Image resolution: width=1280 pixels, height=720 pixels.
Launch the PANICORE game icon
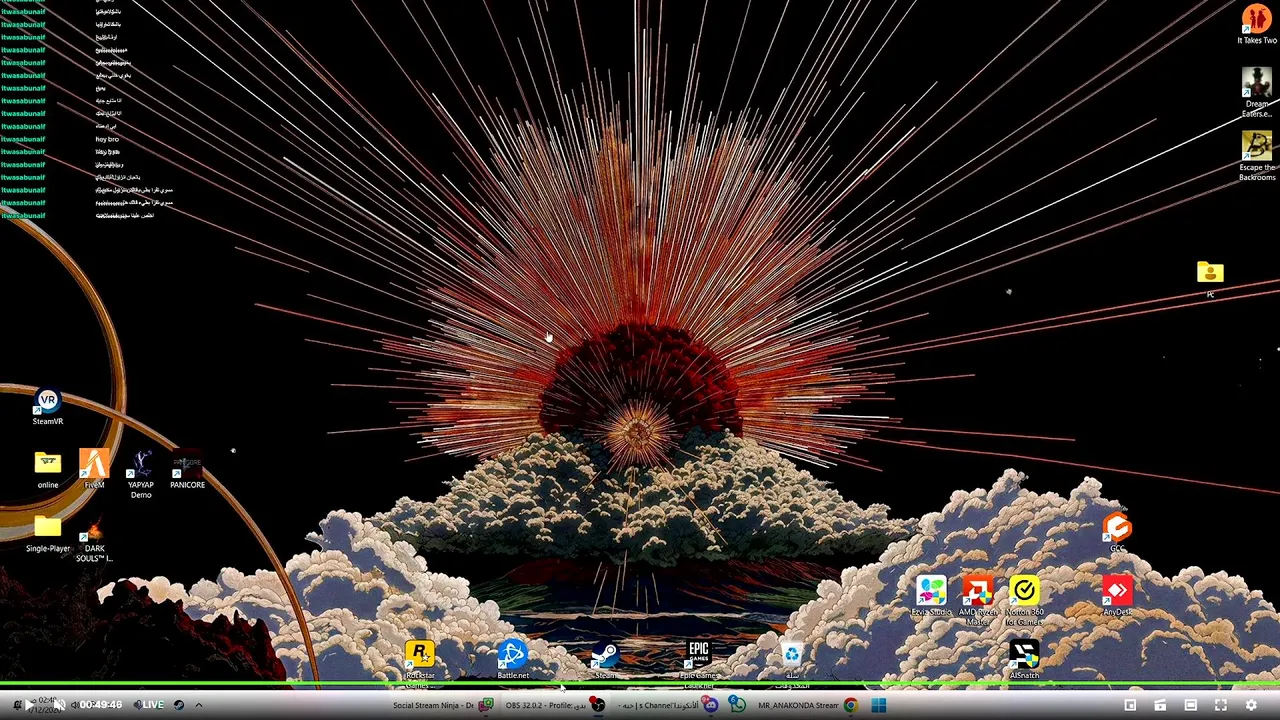pyautogui.click(x=187, y=471)
